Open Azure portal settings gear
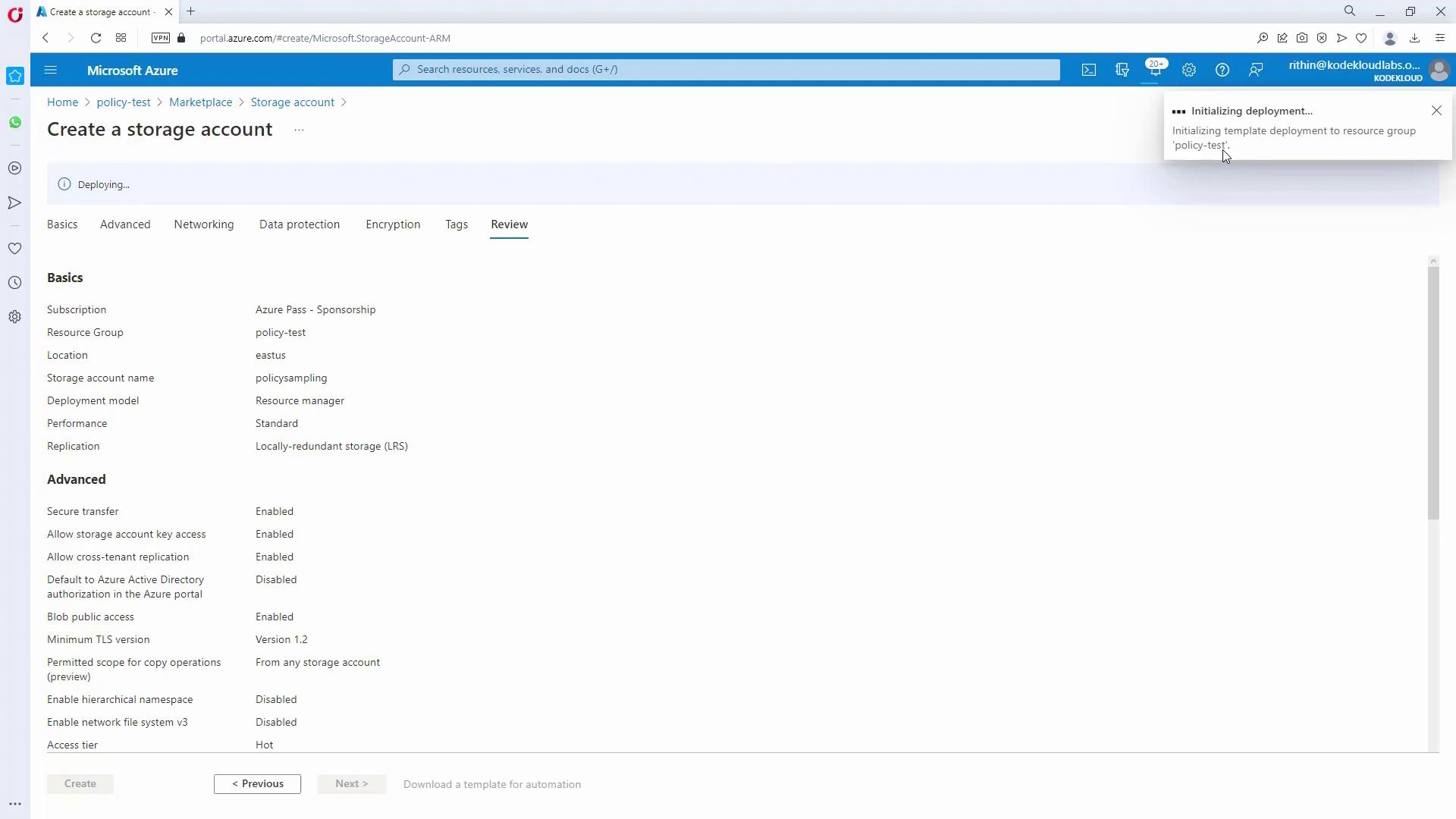This screenshot has width=1456, height=819. click(x=1189, y=70)
